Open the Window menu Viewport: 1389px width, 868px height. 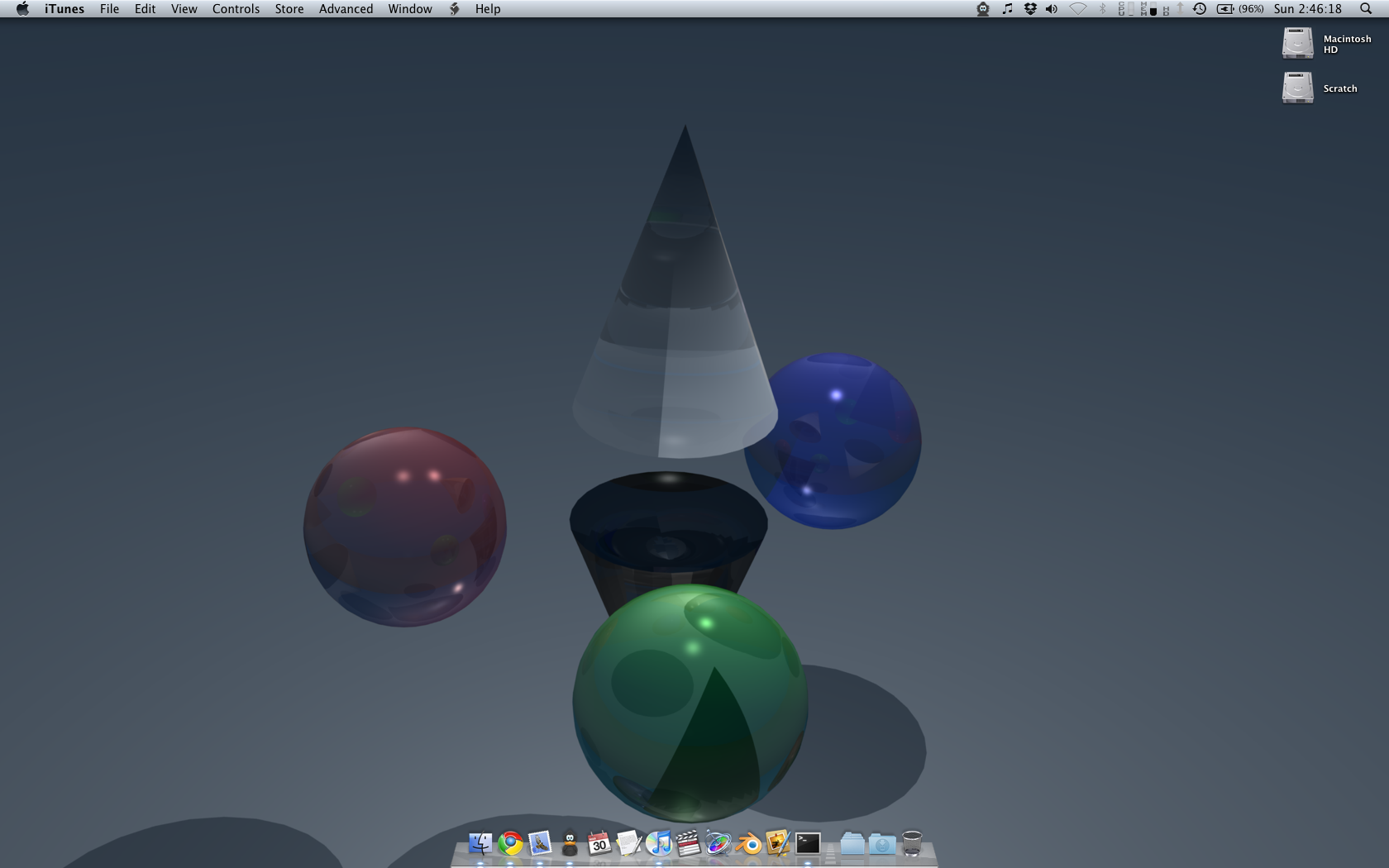click(410, 9)
